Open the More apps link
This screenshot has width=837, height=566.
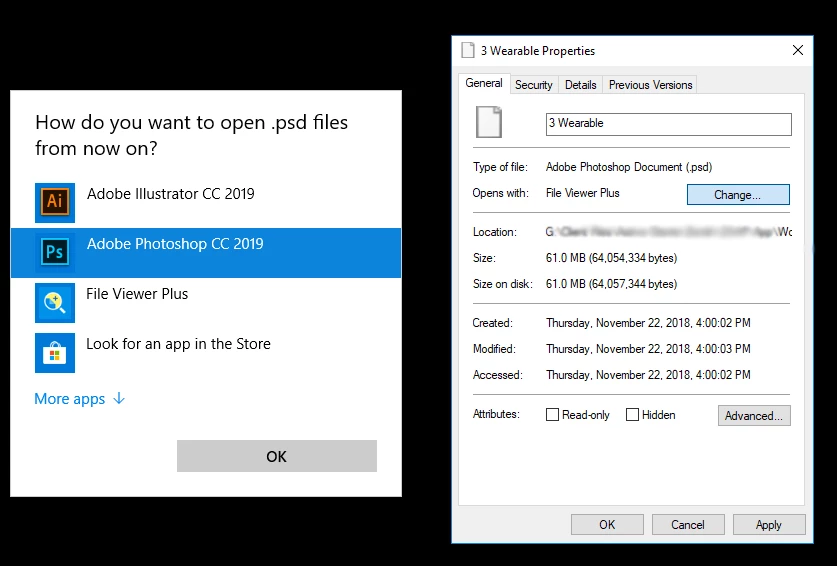(x=80, y=399)
